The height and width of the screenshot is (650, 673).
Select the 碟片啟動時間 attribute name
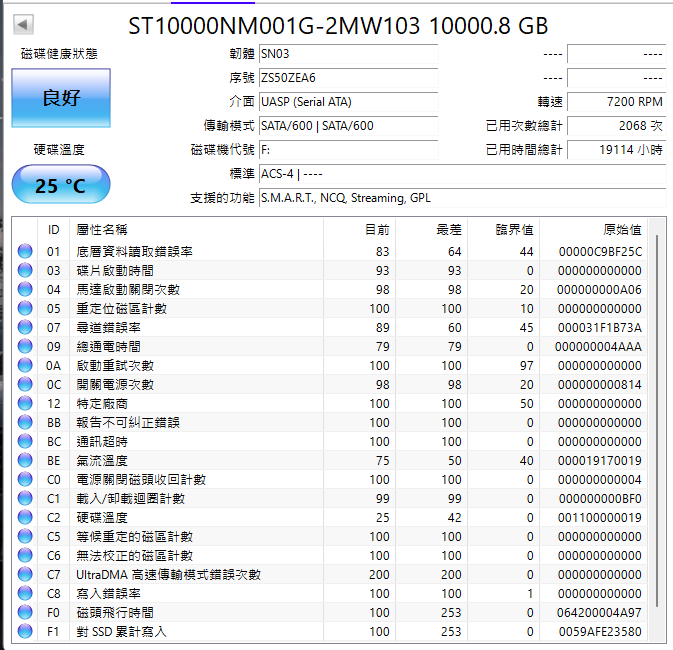pos(115,270)
